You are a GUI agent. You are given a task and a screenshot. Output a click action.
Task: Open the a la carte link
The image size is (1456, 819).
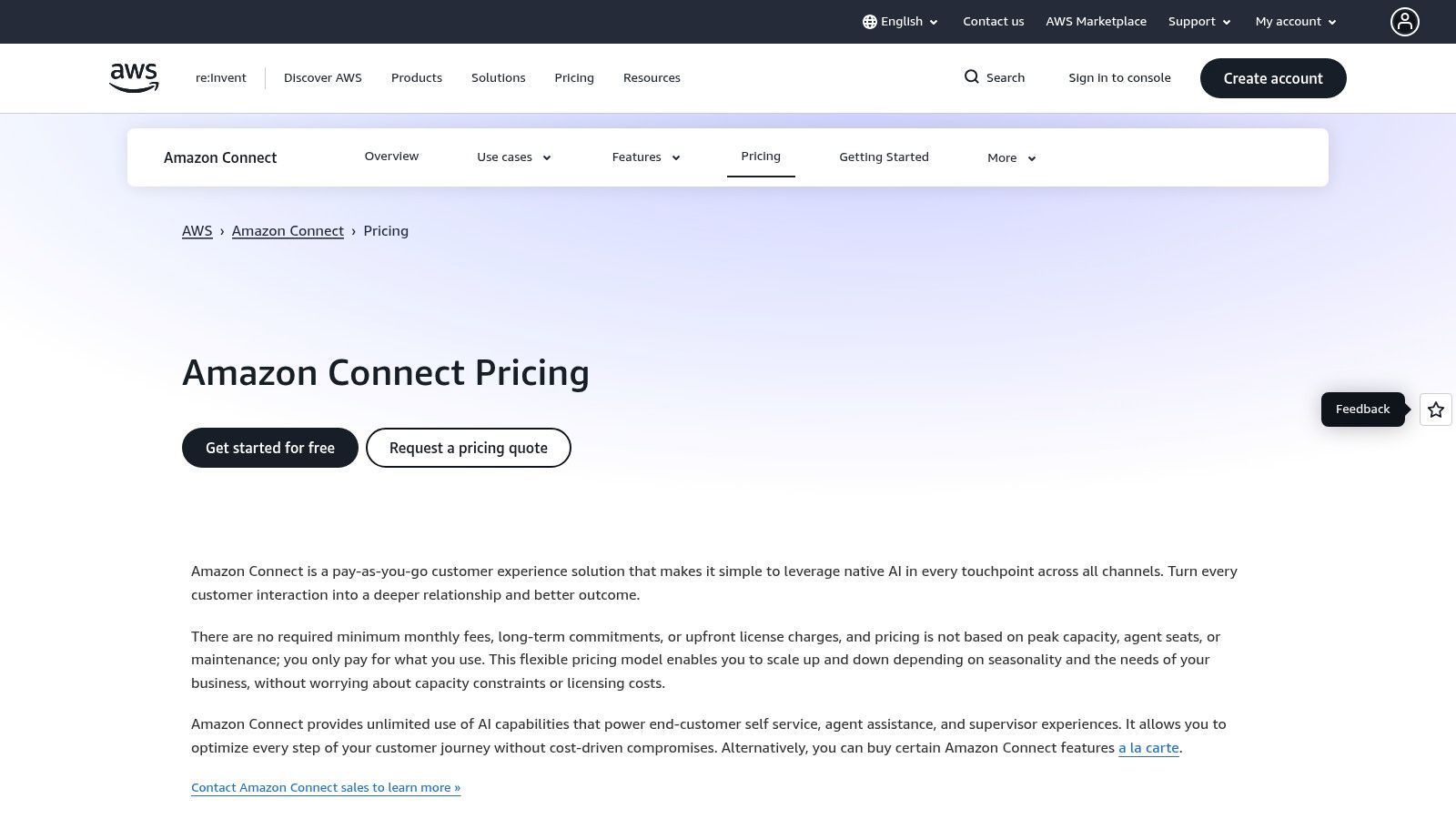tap(1148, 747)
